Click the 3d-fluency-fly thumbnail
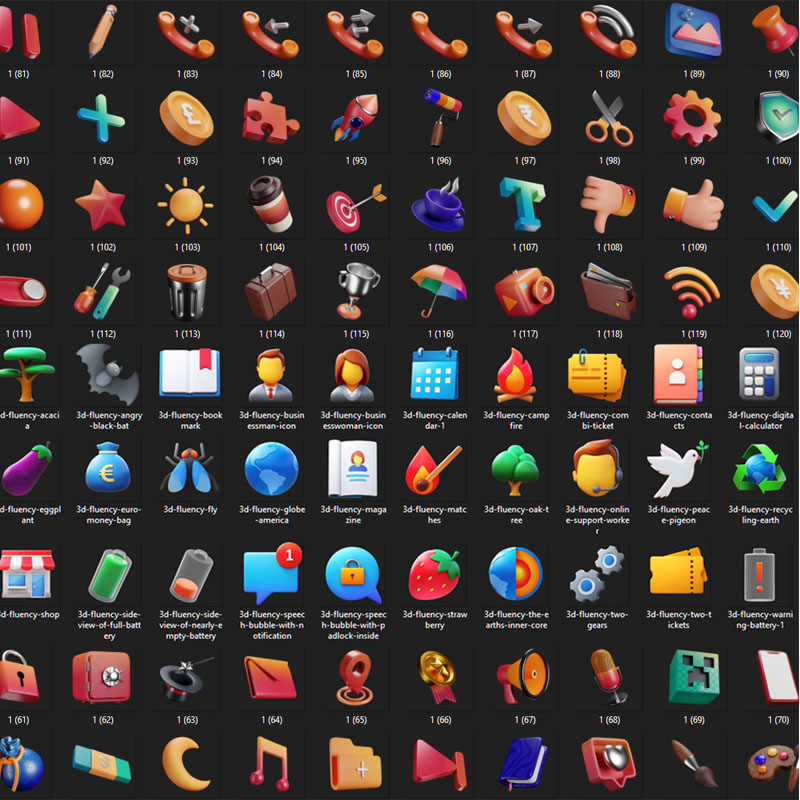This screenshot has width=800, height=800. [x=190, y=468]
